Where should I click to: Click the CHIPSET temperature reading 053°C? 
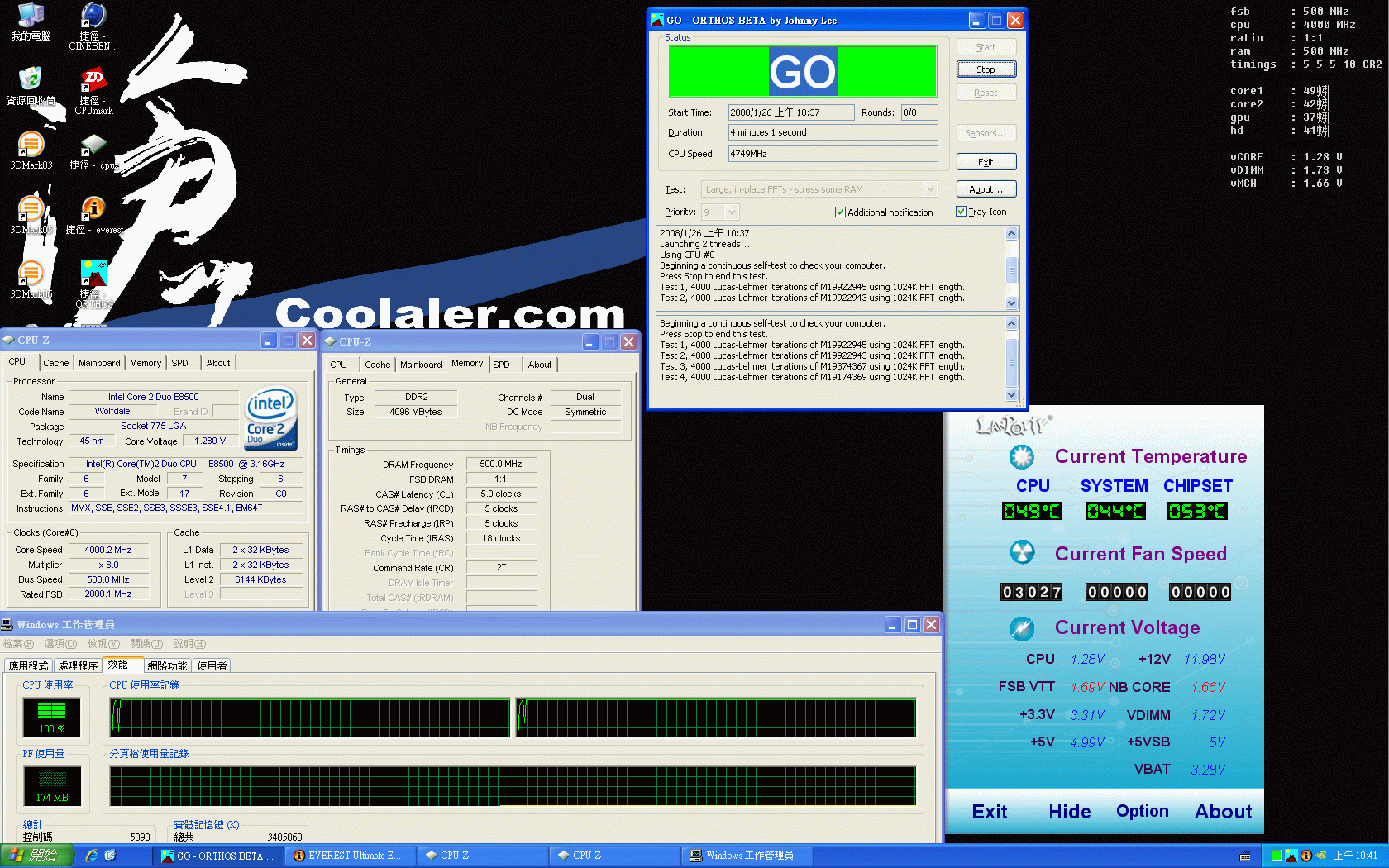click(x=1197, y=511)
